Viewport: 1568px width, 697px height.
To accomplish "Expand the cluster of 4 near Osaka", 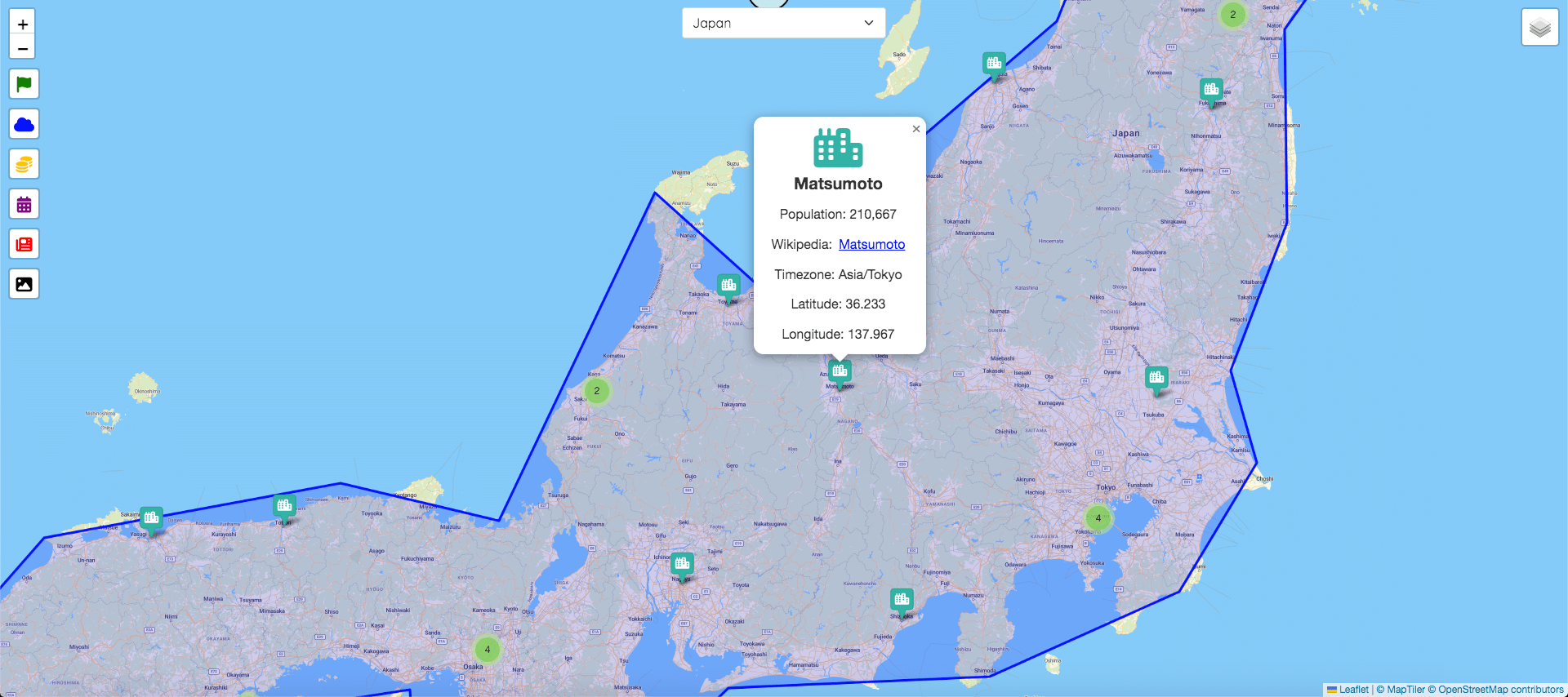I will point(488,650).
